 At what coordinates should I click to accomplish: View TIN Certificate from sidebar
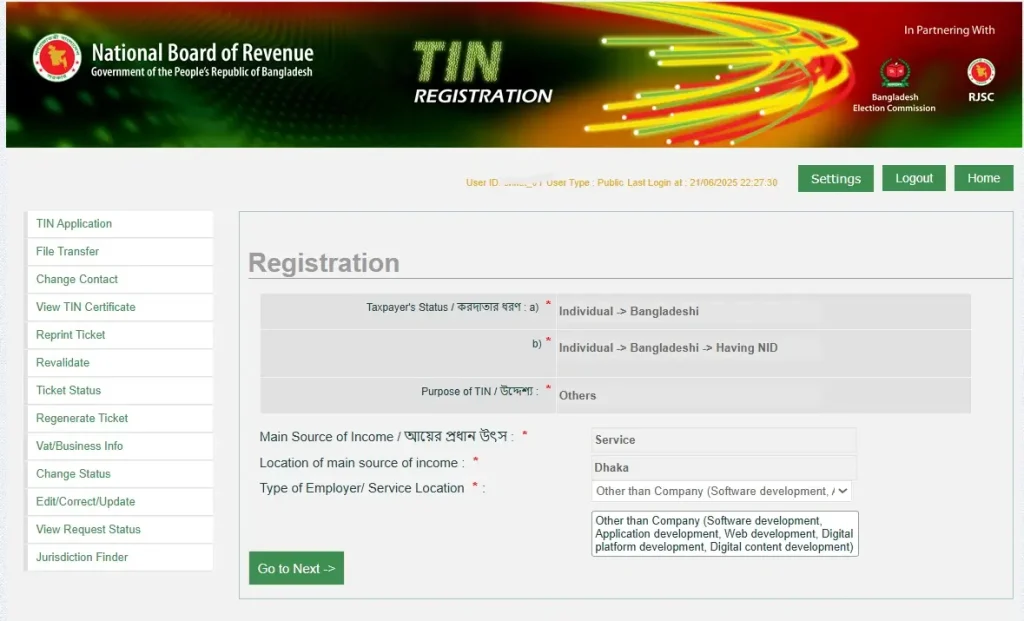point(86,307)
